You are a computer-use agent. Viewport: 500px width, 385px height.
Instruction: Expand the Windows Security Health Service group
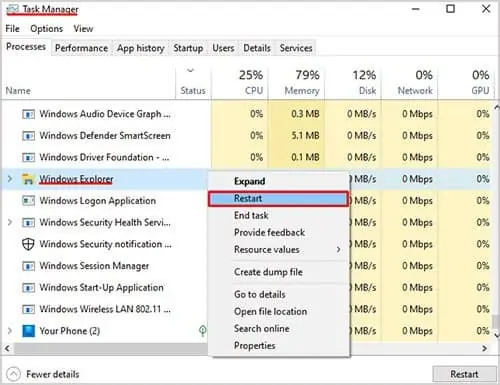click(x=10, y=222)
